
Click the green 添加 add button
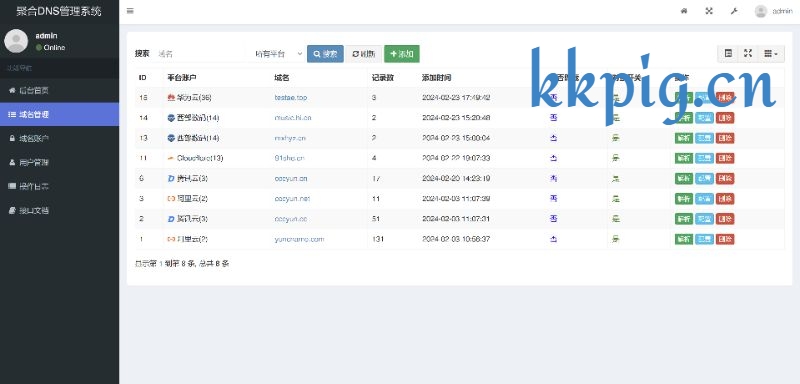click(x=402, y=54)
